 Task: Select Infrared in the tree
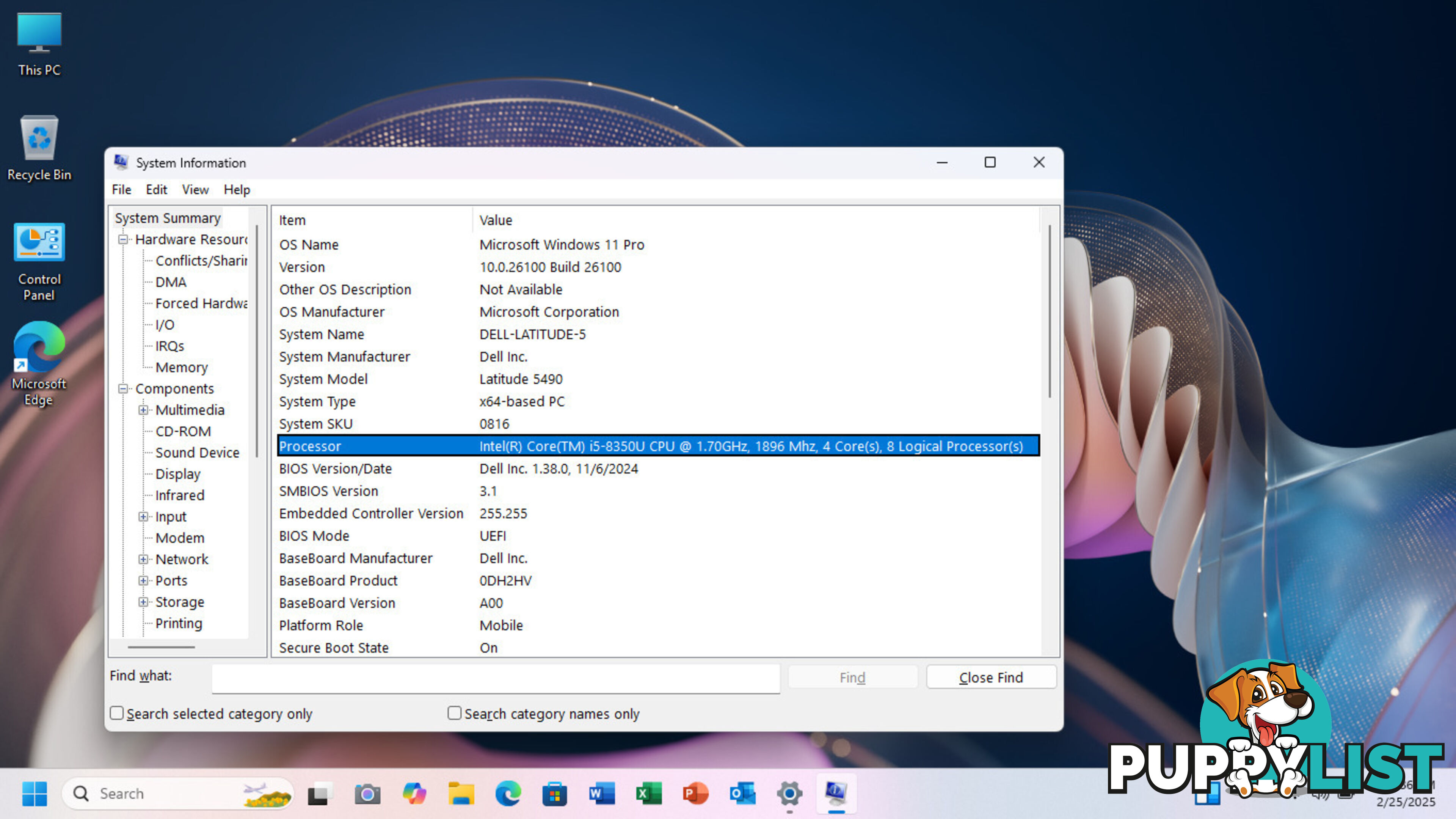[x=180, y=495]
